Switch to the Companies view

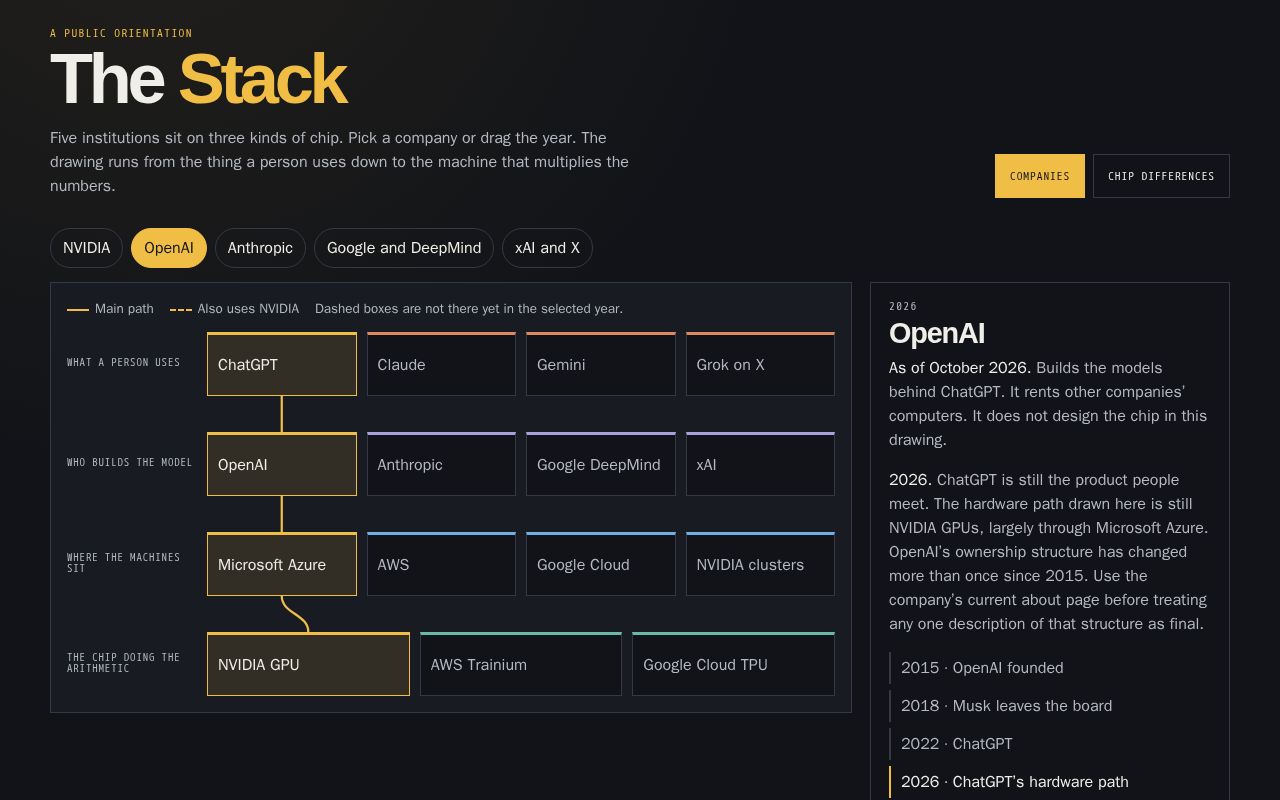tap(1039, 176)
